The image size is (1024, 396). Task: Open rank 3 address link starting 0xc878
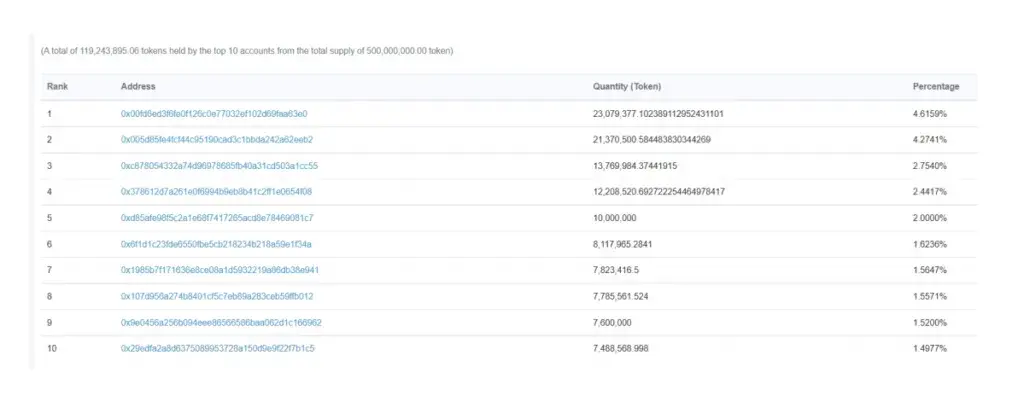pos(219,166)
